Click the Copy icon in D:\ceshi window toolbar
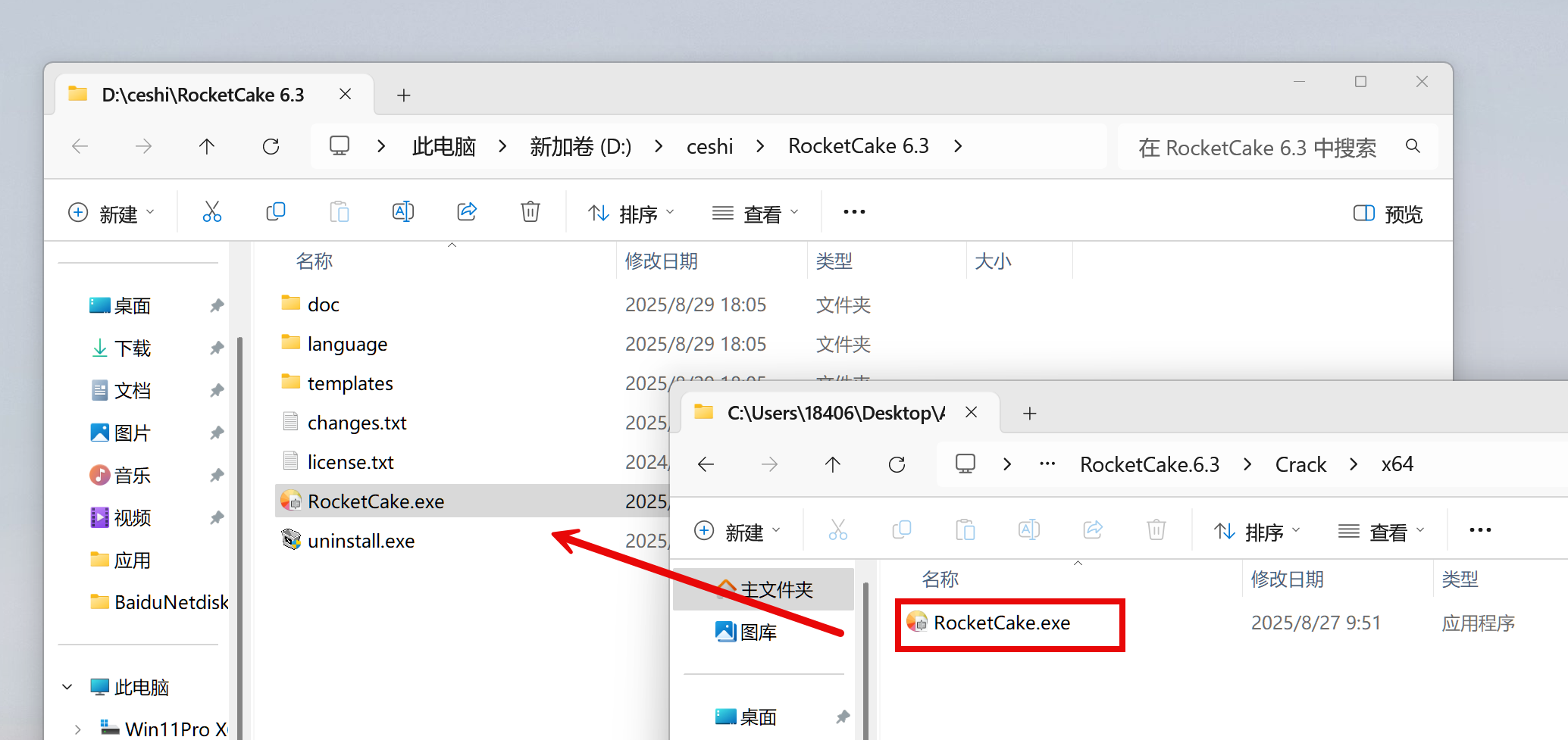The width and height of the screenshot is (1568, 740). point(276,212)
